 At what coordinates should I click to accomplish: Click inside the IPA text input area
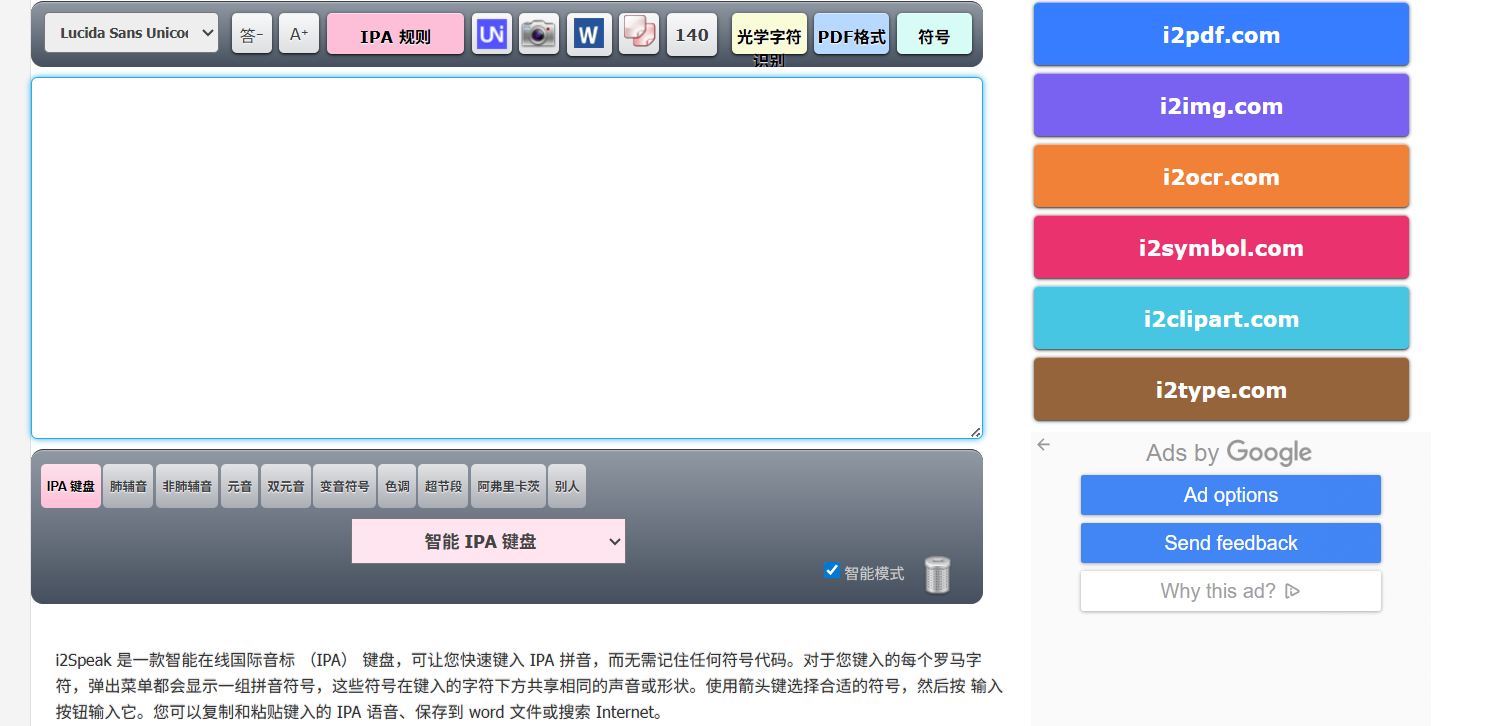click(506, 258)
